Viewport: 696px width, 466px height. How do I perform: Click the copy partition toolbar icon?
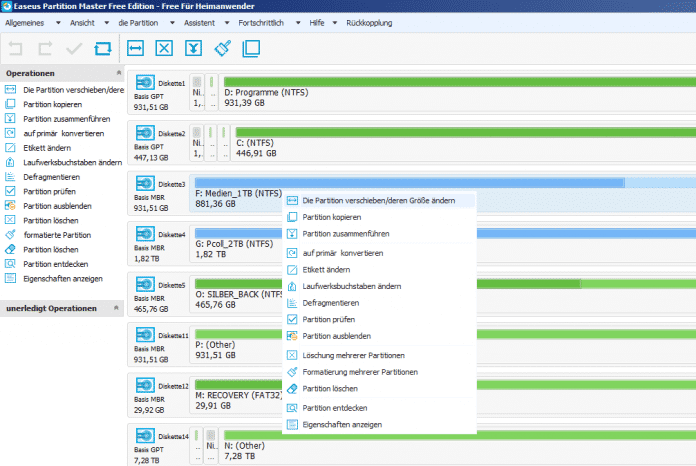251,47
